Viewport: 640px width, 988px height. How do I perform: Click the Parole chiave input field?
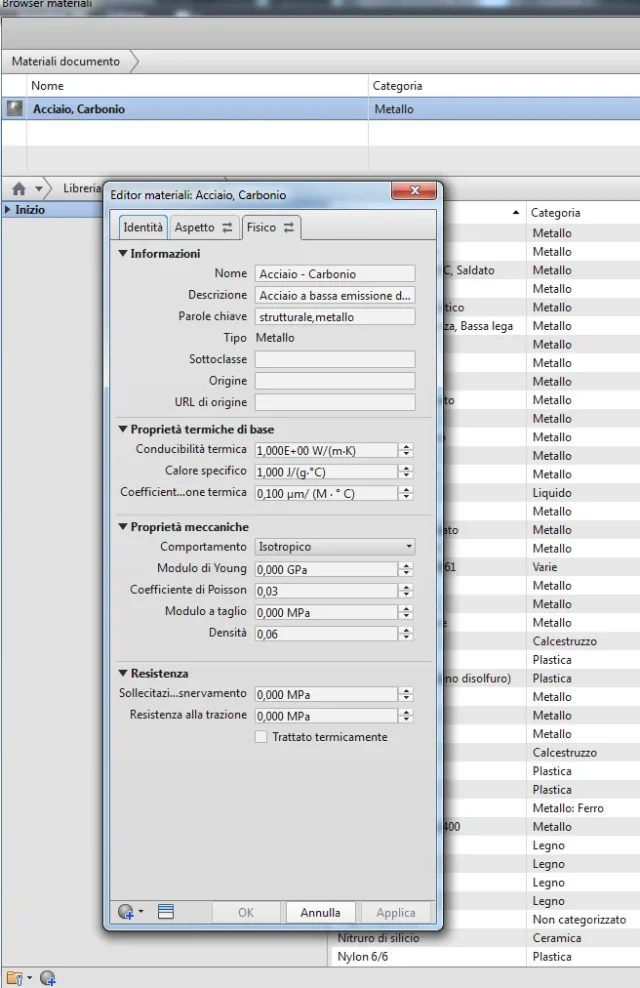(x=334, y=316)
